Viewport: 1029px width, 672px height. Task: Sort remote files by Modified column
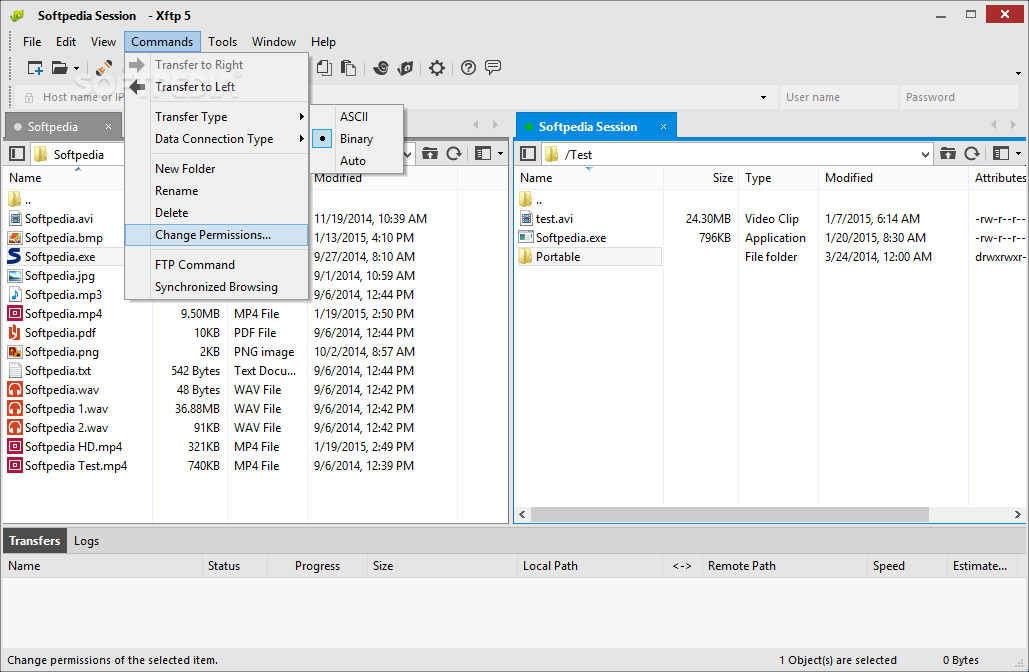[892, 178]
